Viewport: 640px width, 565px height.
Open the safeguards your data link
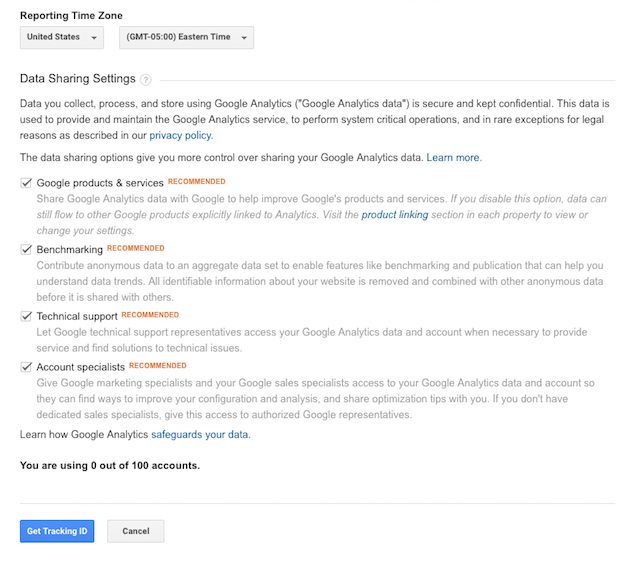pos(200,434)
